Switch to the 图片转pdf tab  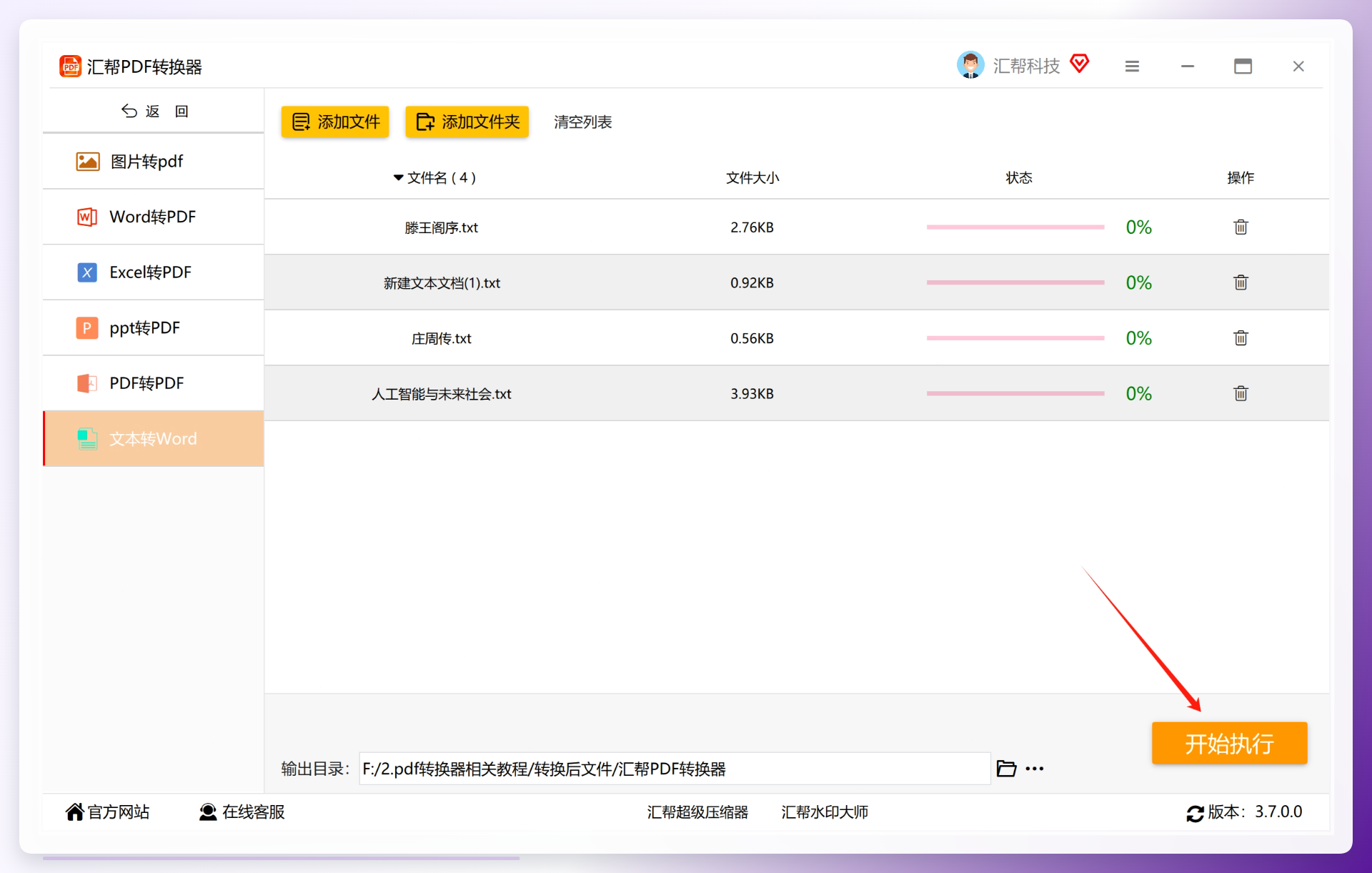(154, 162)
